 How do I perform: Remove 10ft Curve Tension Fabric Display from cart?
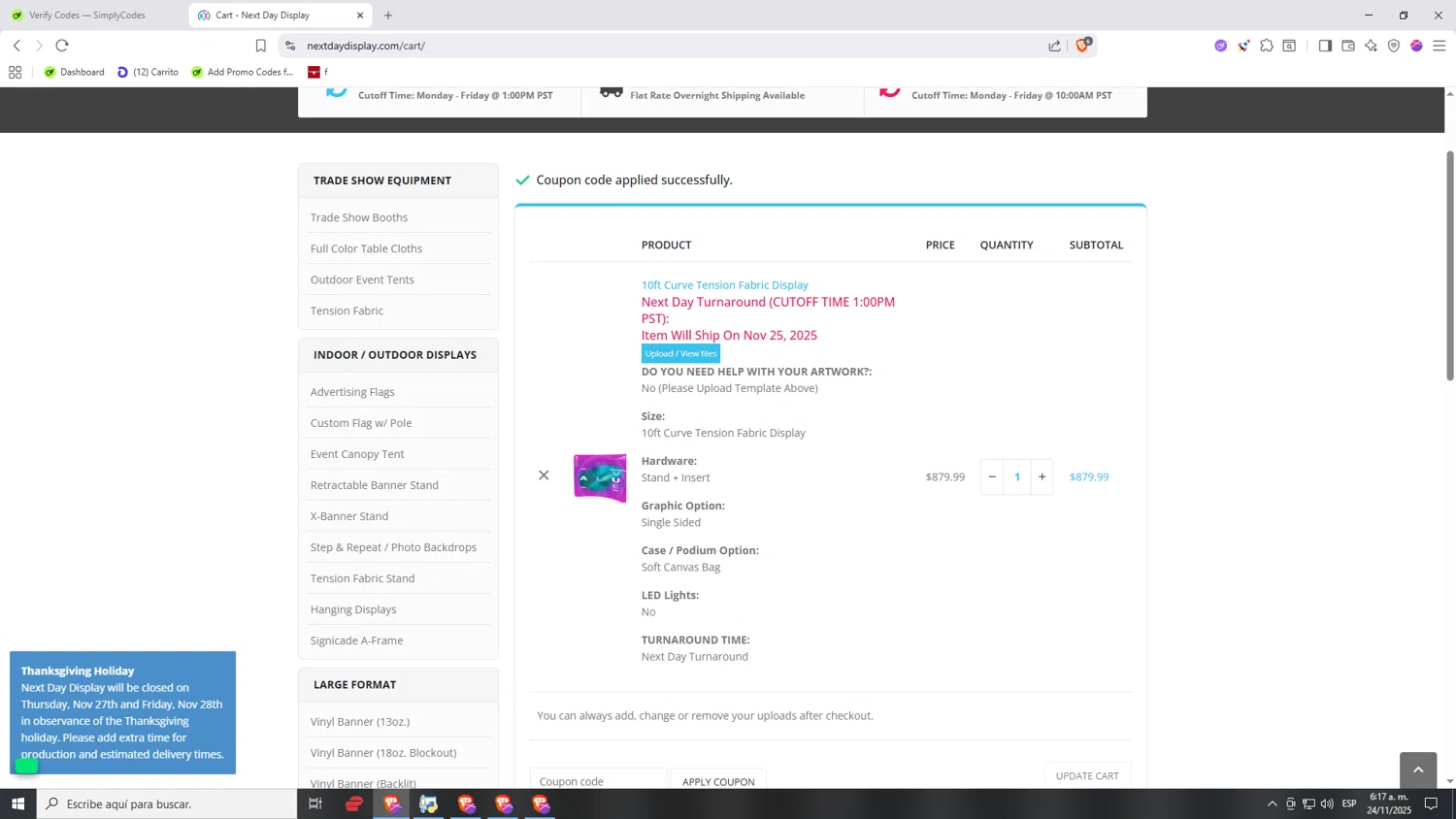pyautogui.click(x=544, y=475)
